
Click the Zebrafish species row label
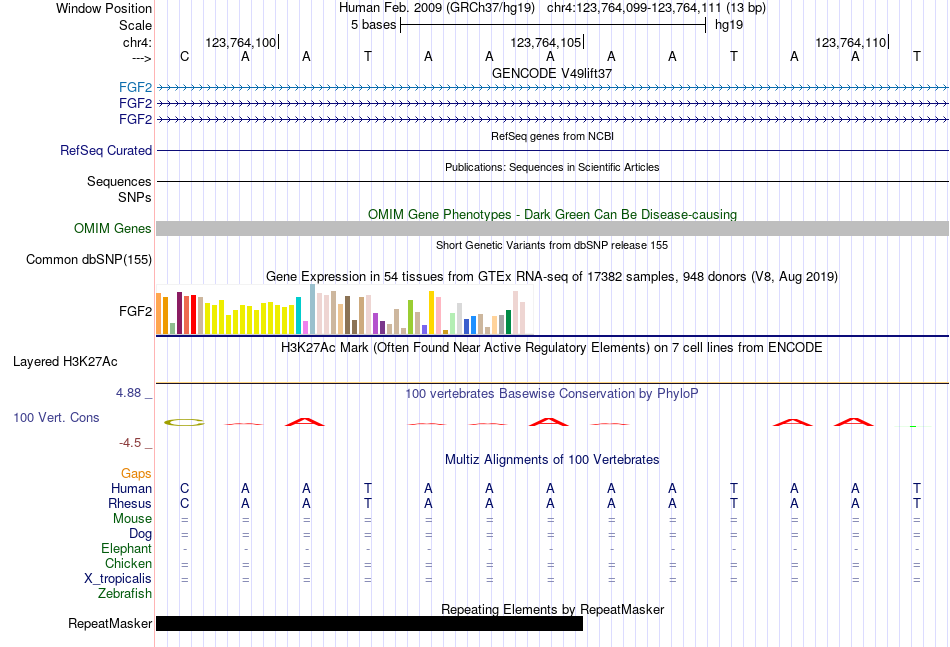125,594
